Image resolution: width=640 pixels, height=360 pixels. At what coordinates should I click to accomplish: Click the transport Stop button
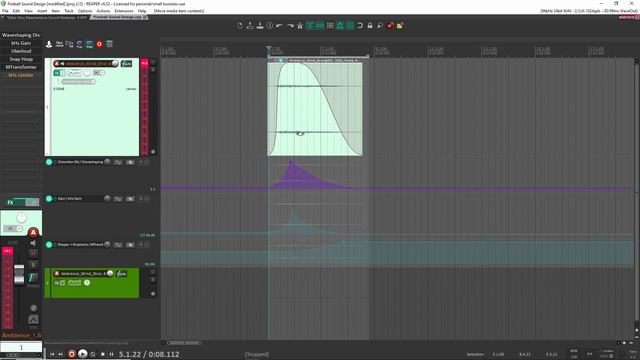click(x=102, y=354)
